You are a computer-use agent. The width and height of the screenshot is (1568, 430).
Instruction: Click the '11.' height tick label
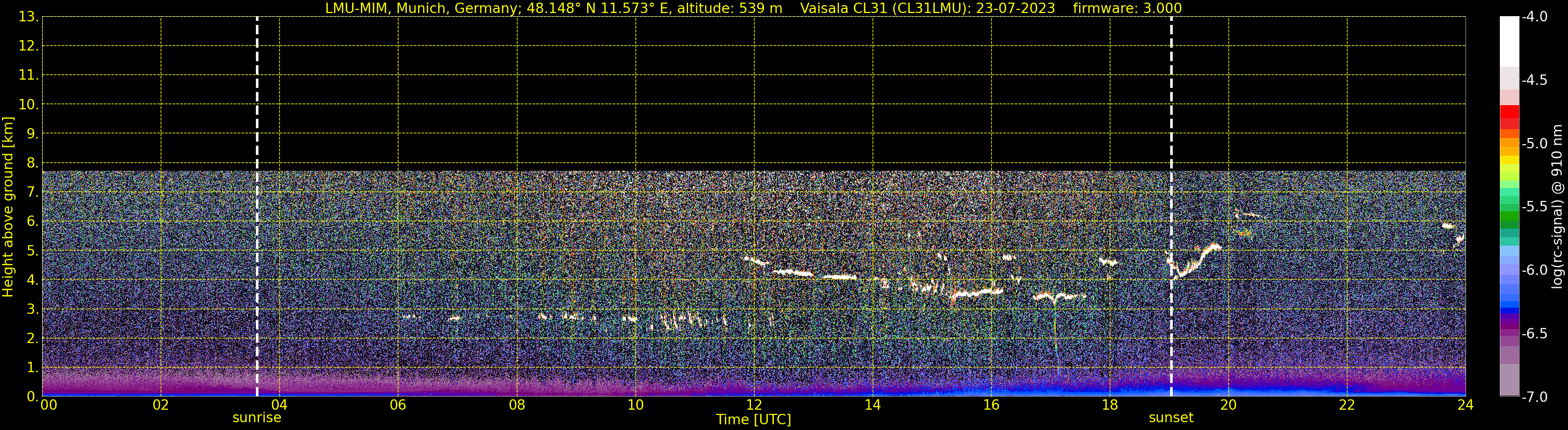tap(29, 75)
